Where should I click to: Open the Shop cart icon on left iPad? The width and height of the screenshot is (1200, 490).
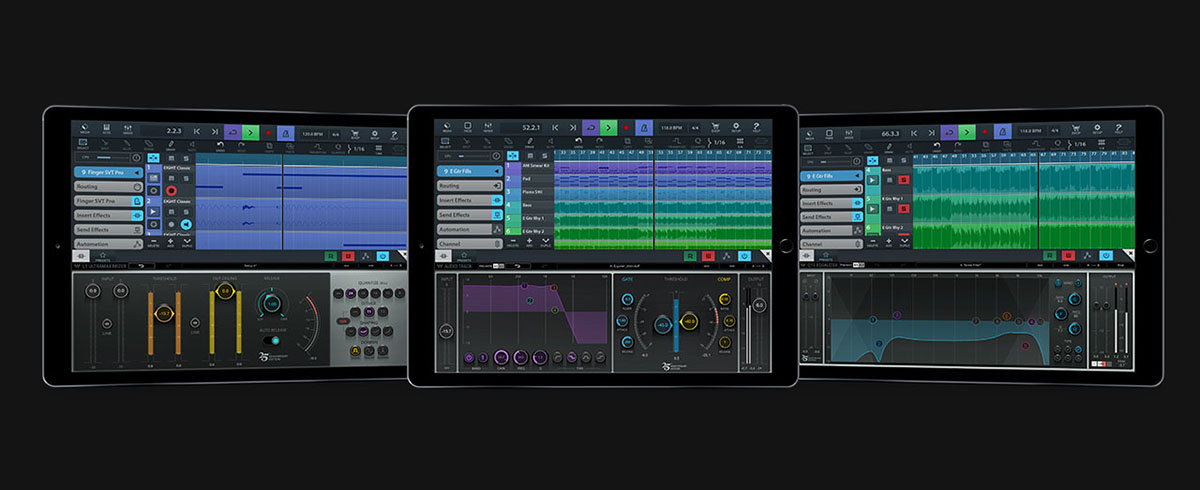point(355,134)
